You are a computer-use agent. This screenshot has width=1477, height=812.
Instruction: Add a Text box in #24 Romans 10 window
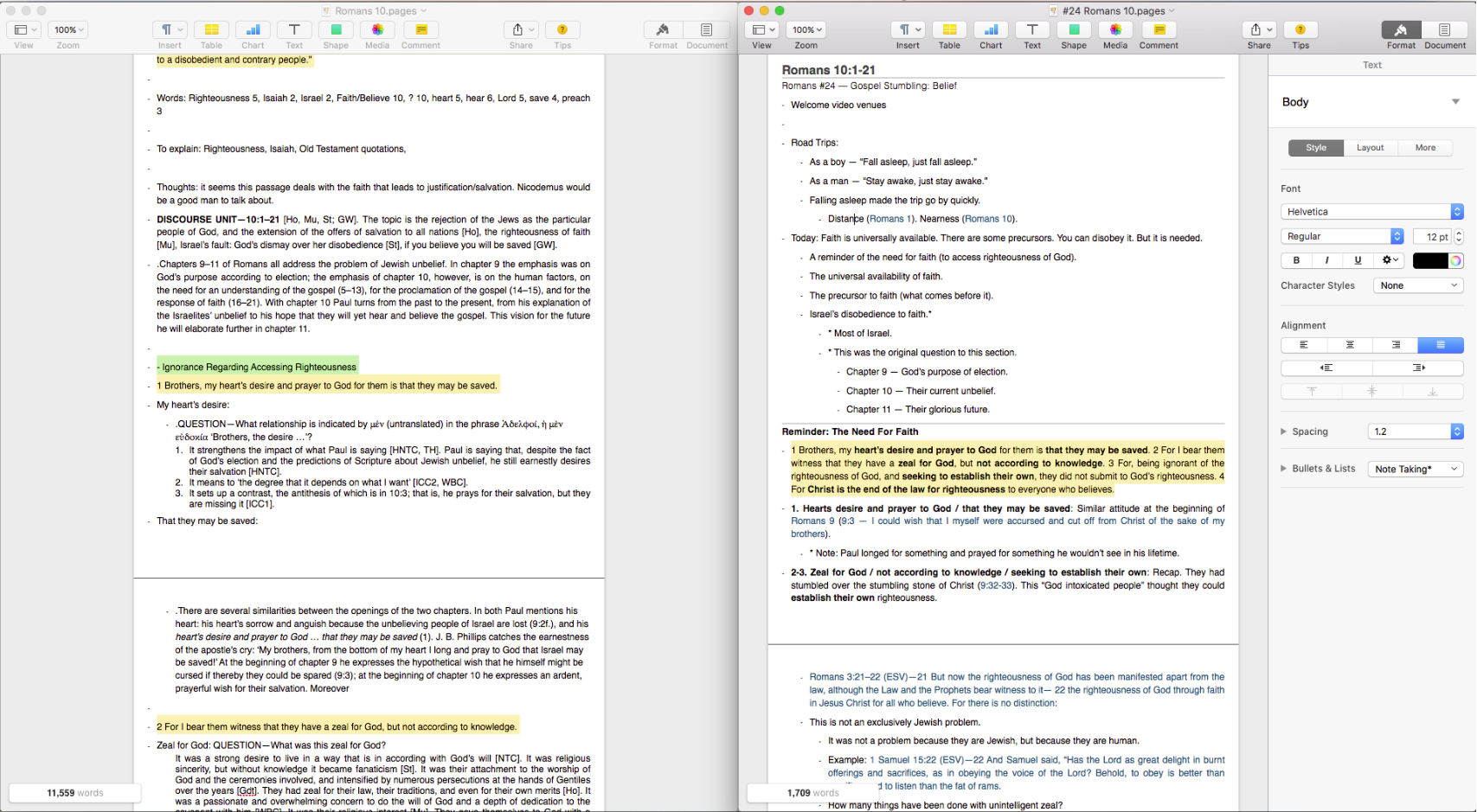click(1032, 29)
